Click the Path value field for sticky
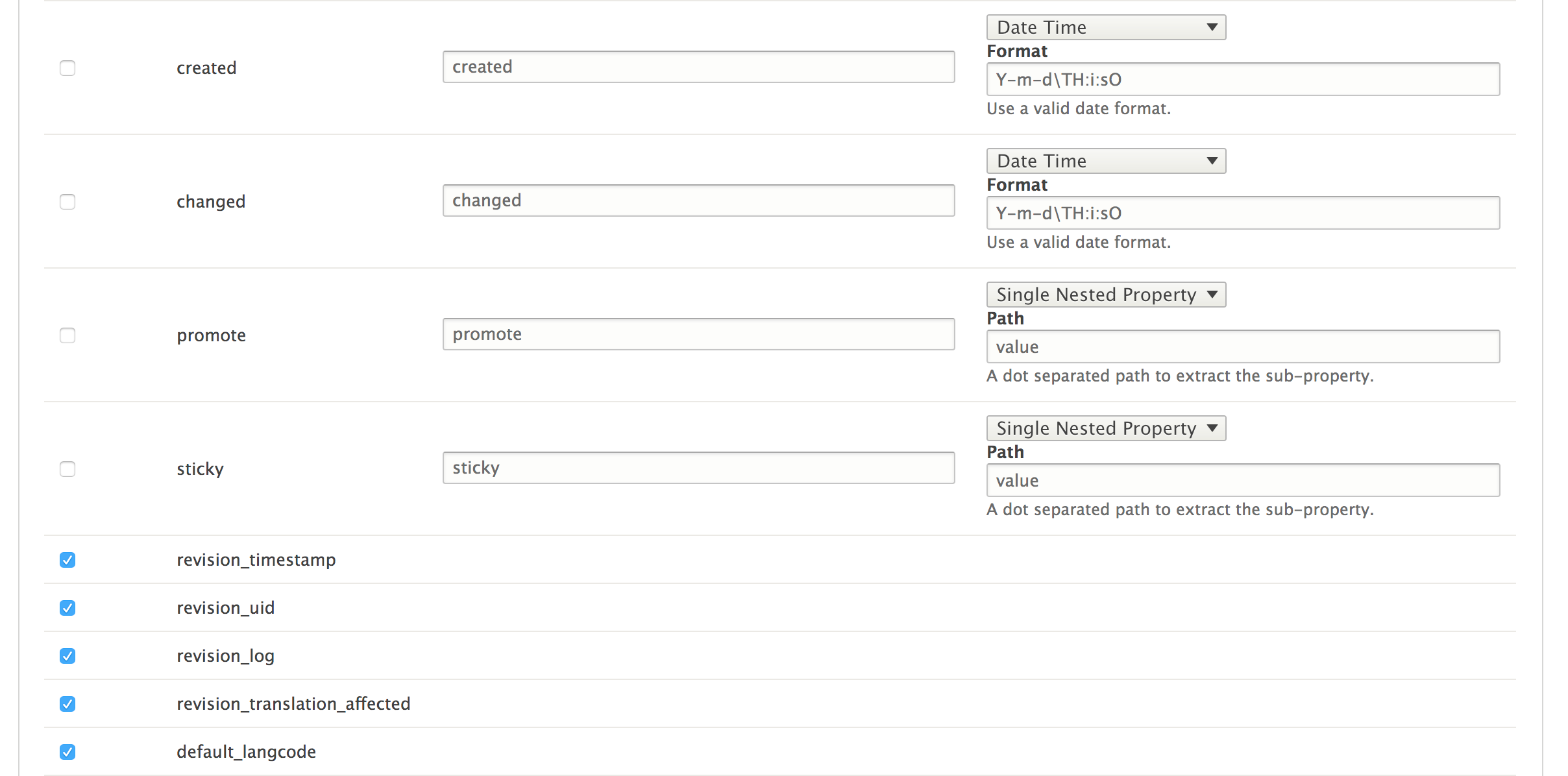Viewport: 1568px width, 776px height. (x=1243, y=480)
